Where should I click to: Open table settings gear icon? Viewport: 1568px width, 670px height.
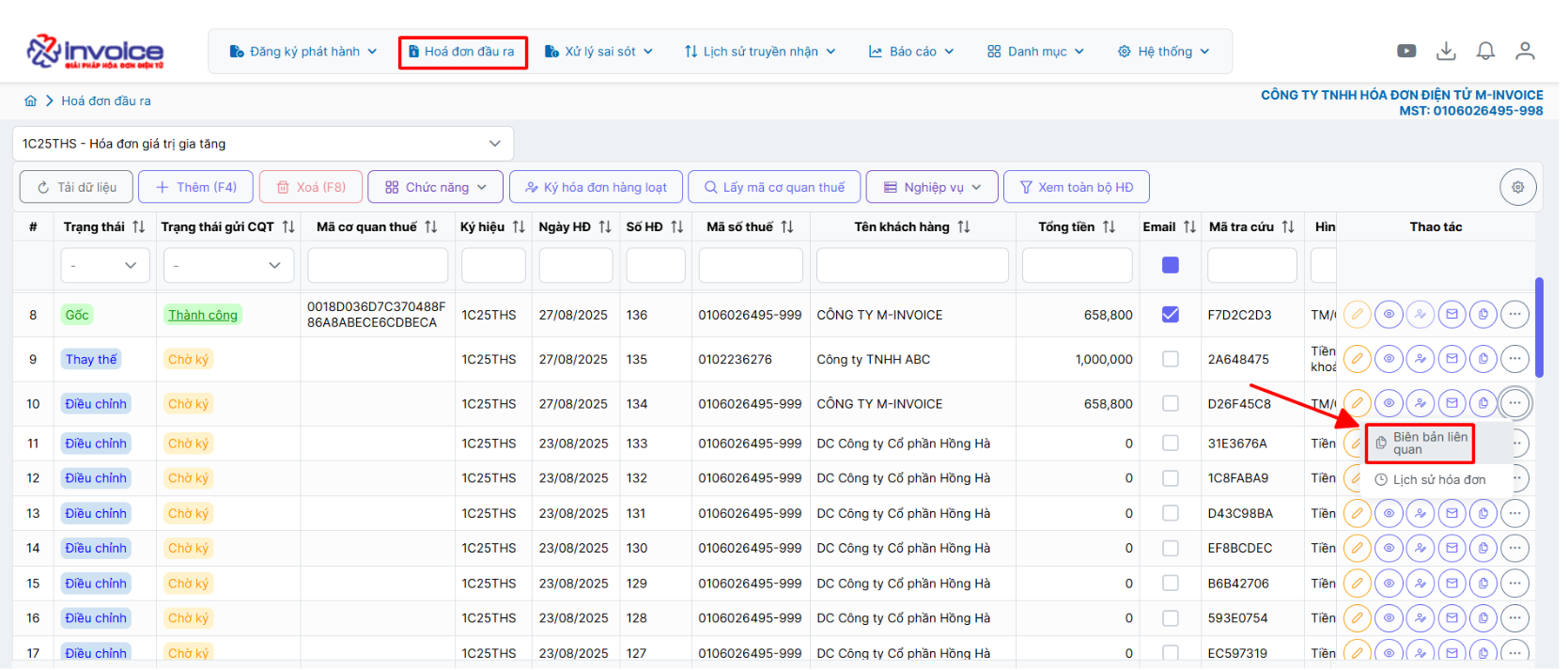tap(1517, 187)
